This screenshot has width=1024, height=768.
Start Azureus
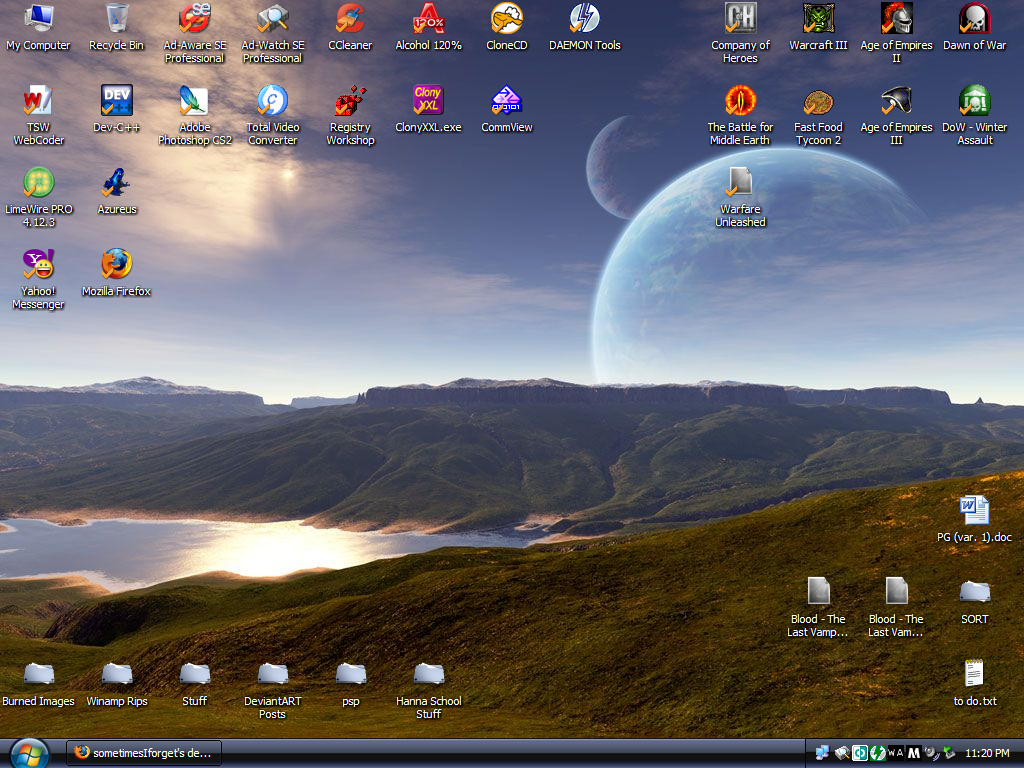point(116,184)
